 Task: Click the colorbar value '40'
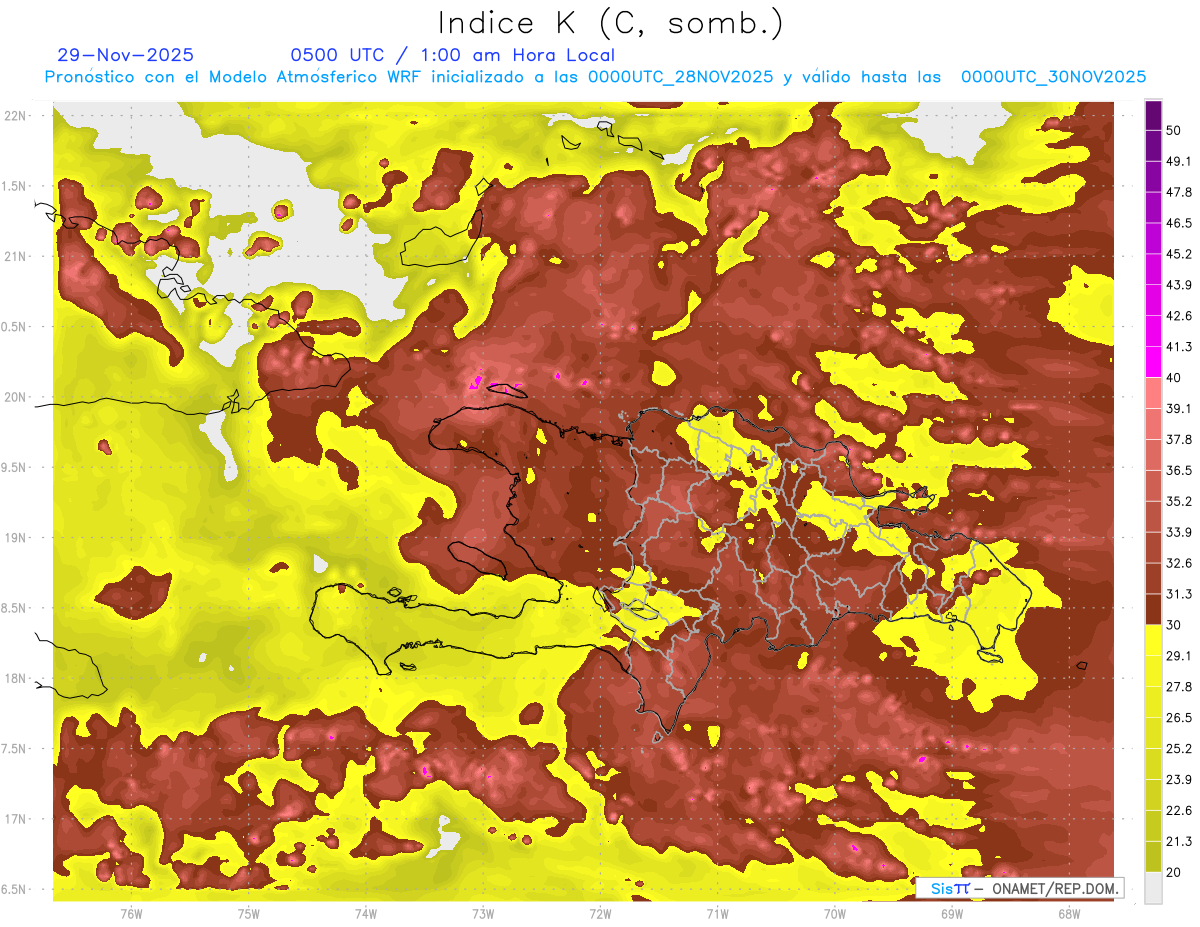(1174, 378)
